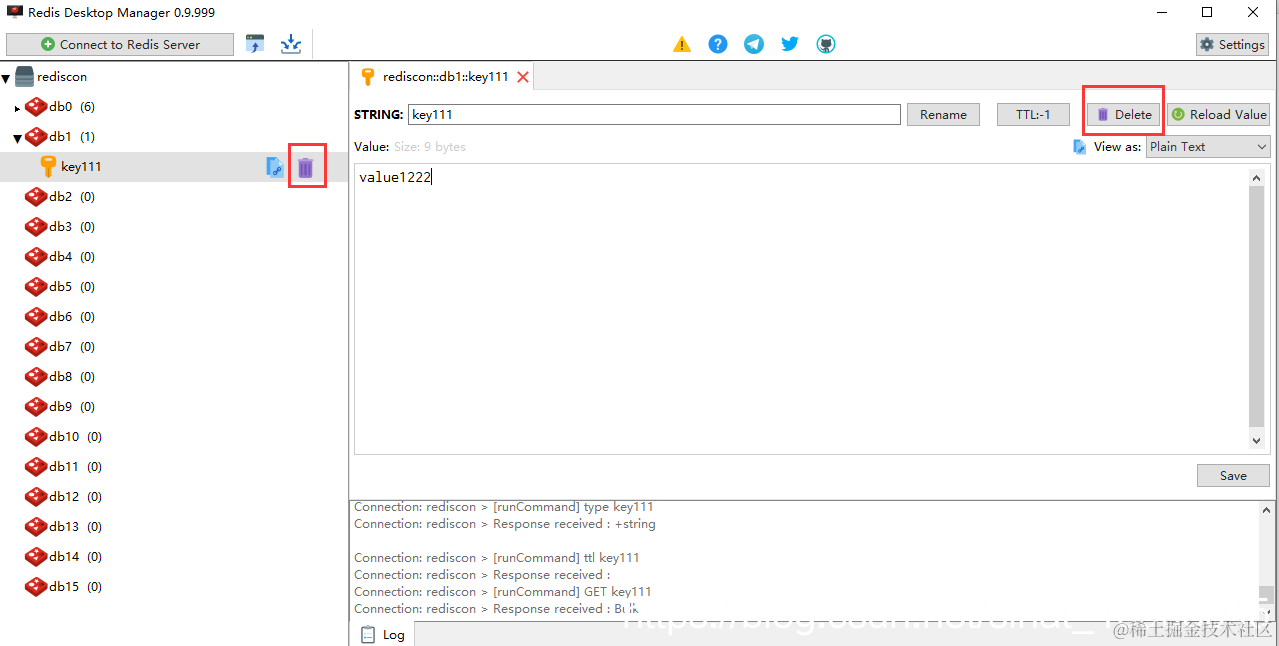1279x646 pixels.
Task: Collapse the db1 database node
Action: 17,138
